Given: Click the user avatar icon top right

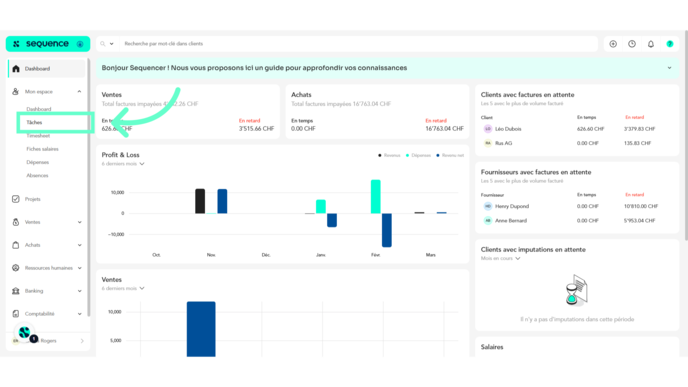Looking at the screenshot, I should pos(670,44).
